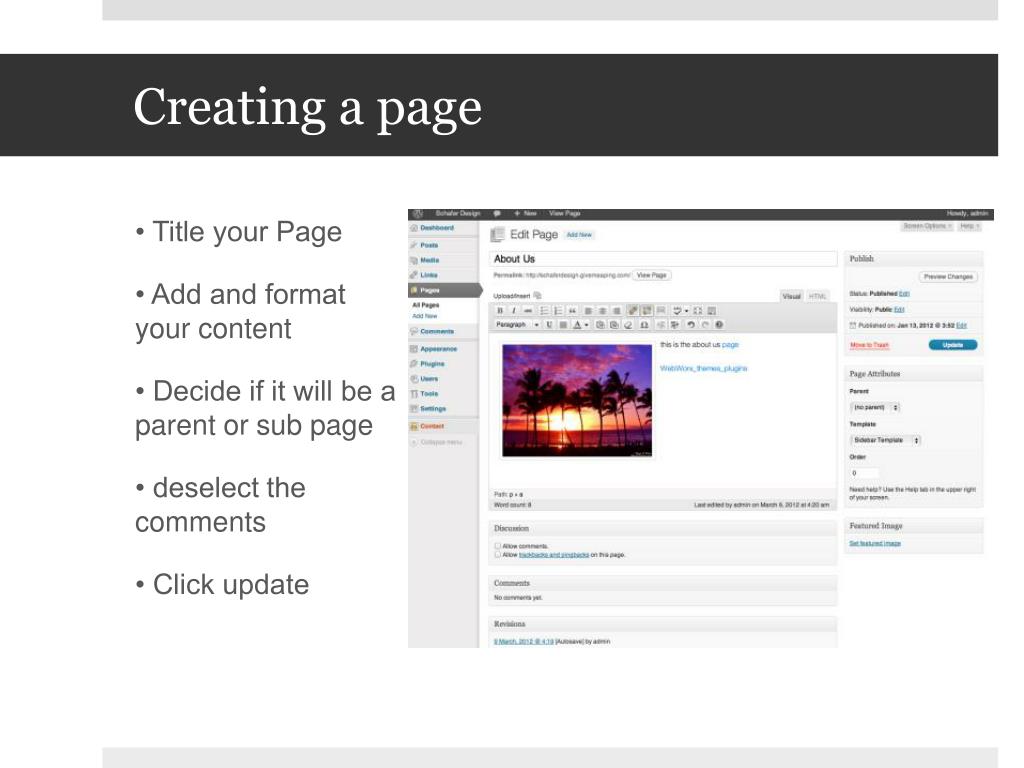Click the View Page button near permalink
The width and height of the screenshot is (1024, 768).
tap(651, 276)
